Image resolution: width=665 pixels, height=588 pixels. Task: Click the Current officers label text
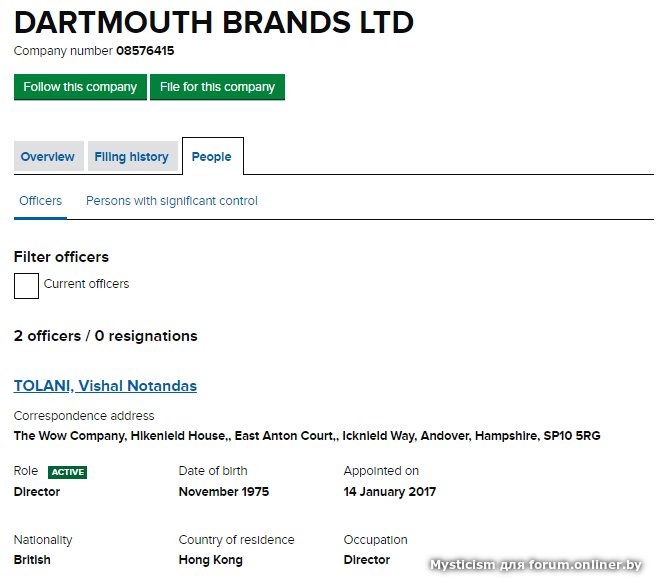tap(86, 284)
